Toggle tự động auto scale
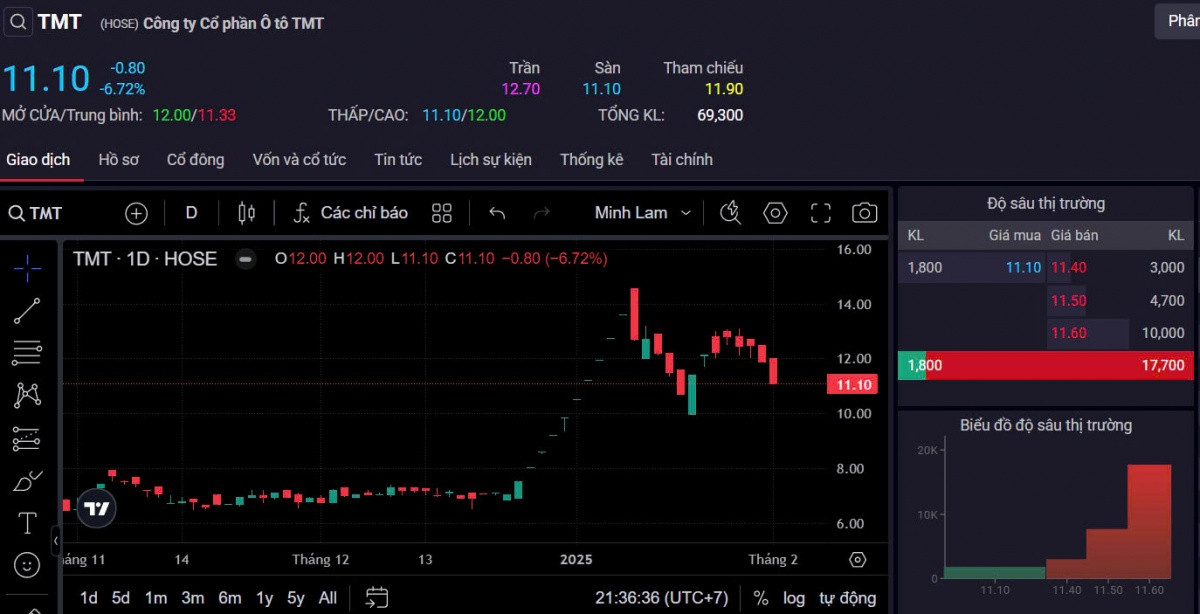 tap(848, 598)
